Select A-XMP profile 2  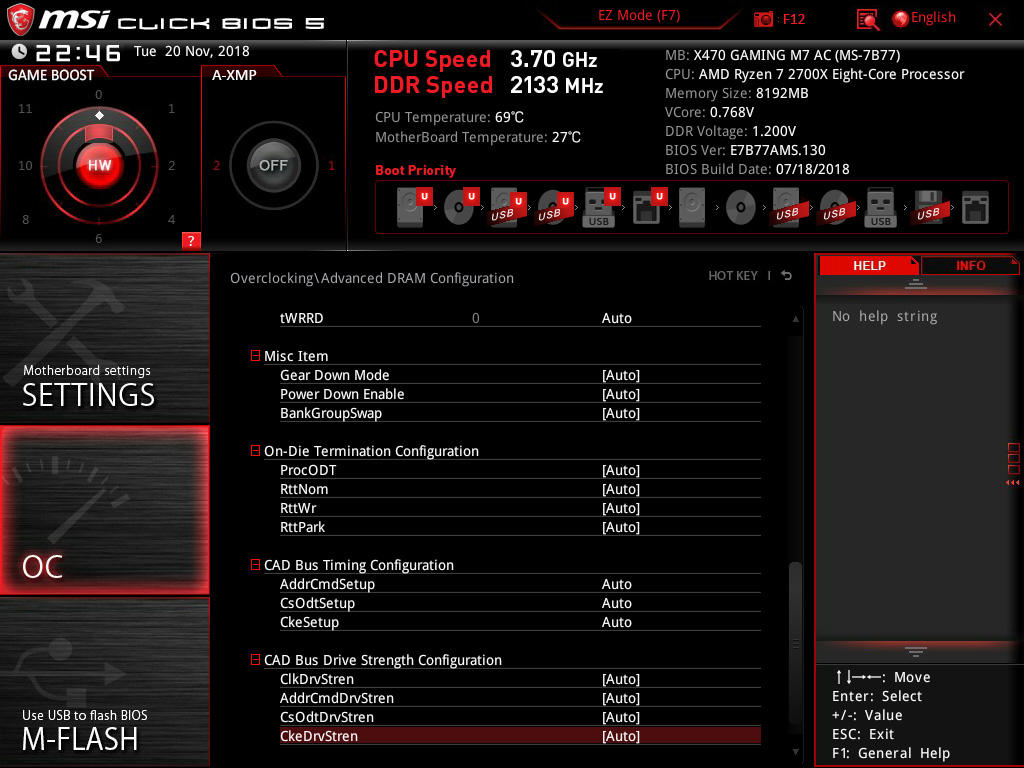pos(216,165)
